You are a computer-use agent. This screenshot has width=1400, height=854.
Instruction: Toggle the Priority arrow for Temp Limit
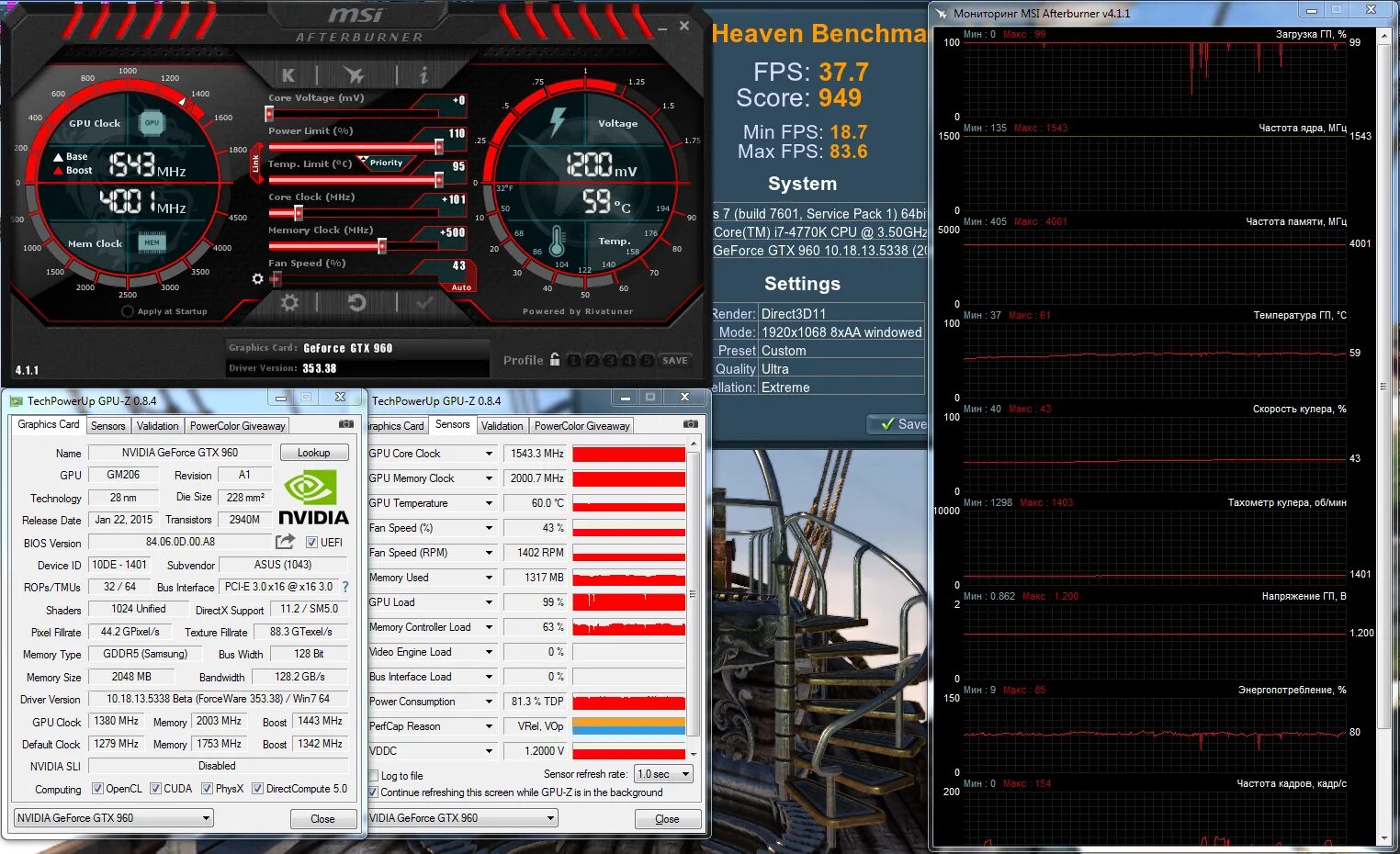[386, 163]
